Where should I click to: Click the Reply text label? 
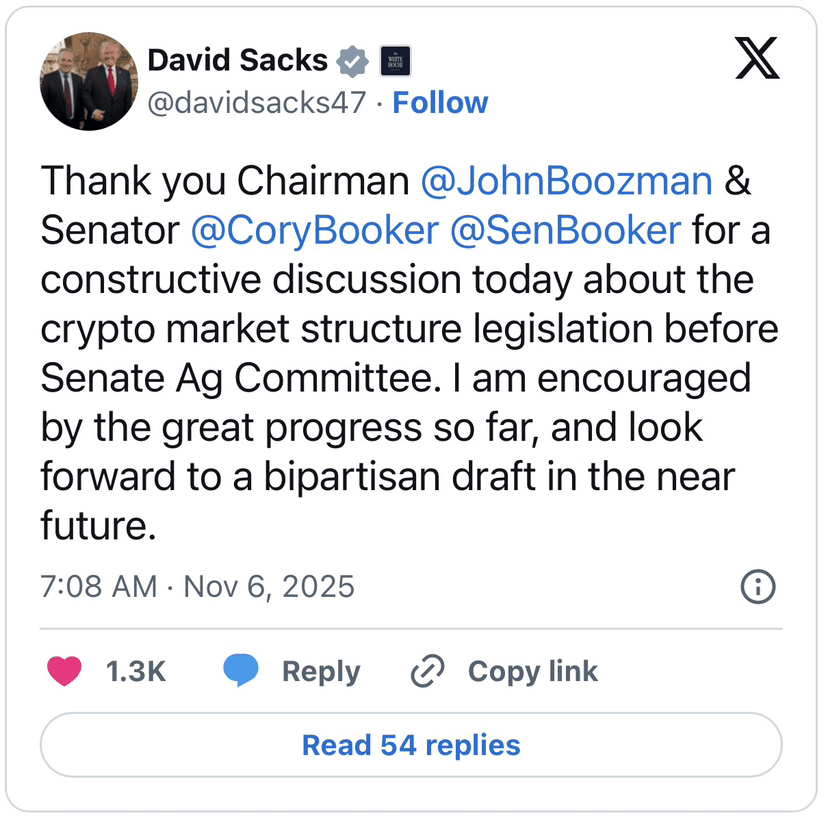320,671
